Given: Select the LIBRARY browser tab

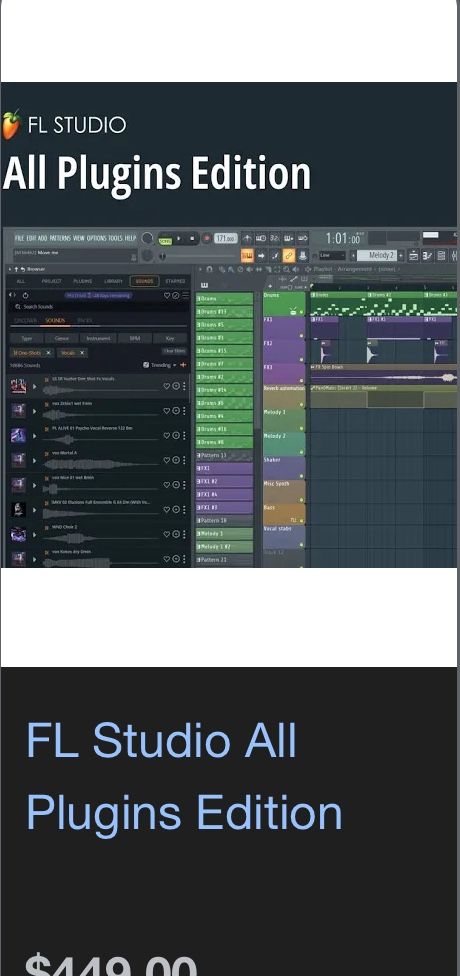Looking at the screenshot, I should point(113,281).
